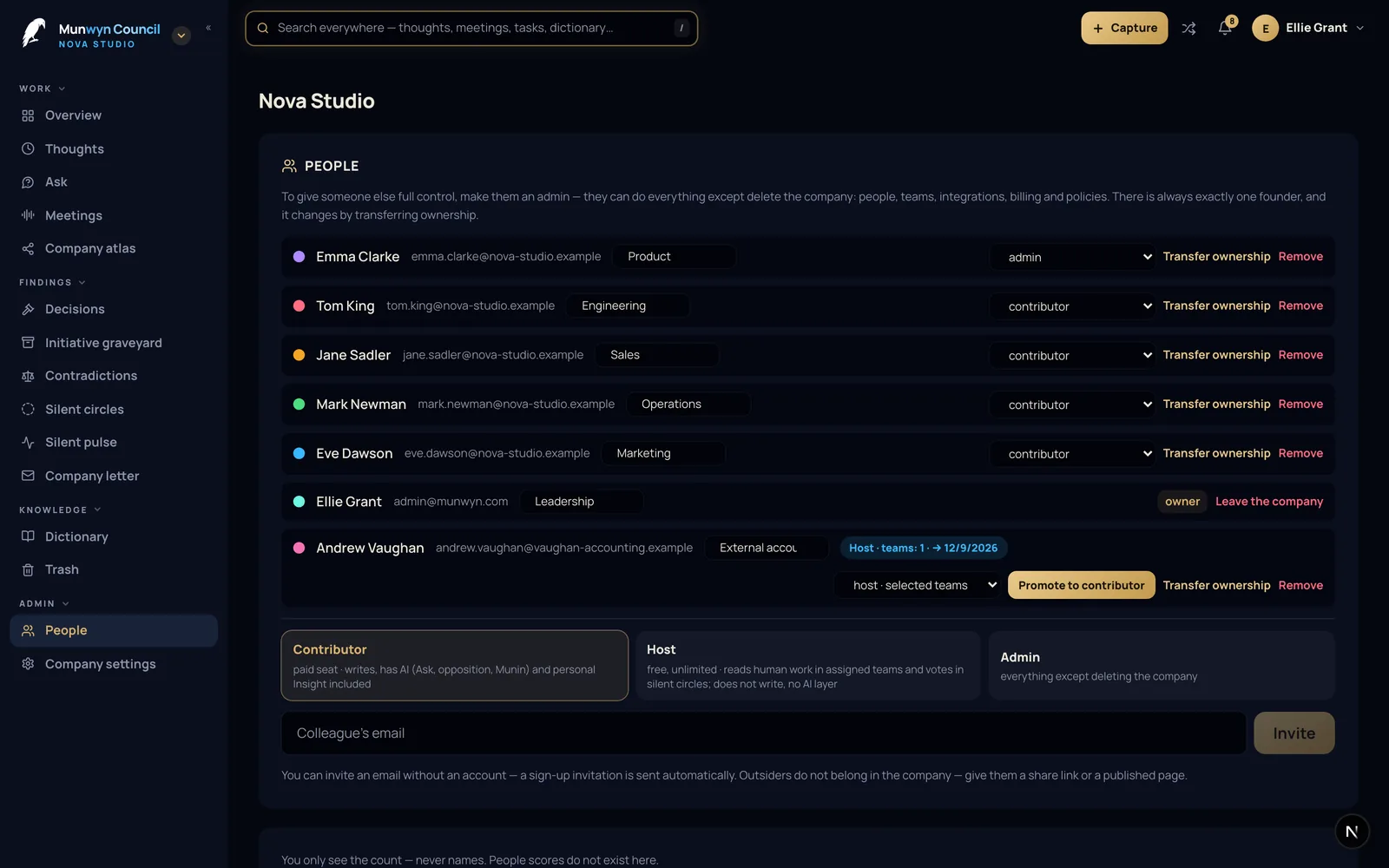1389x868 pixels.
Task: Click the round N badge at bottom right
Action: pyautogui.click(x=1352, y=832)
